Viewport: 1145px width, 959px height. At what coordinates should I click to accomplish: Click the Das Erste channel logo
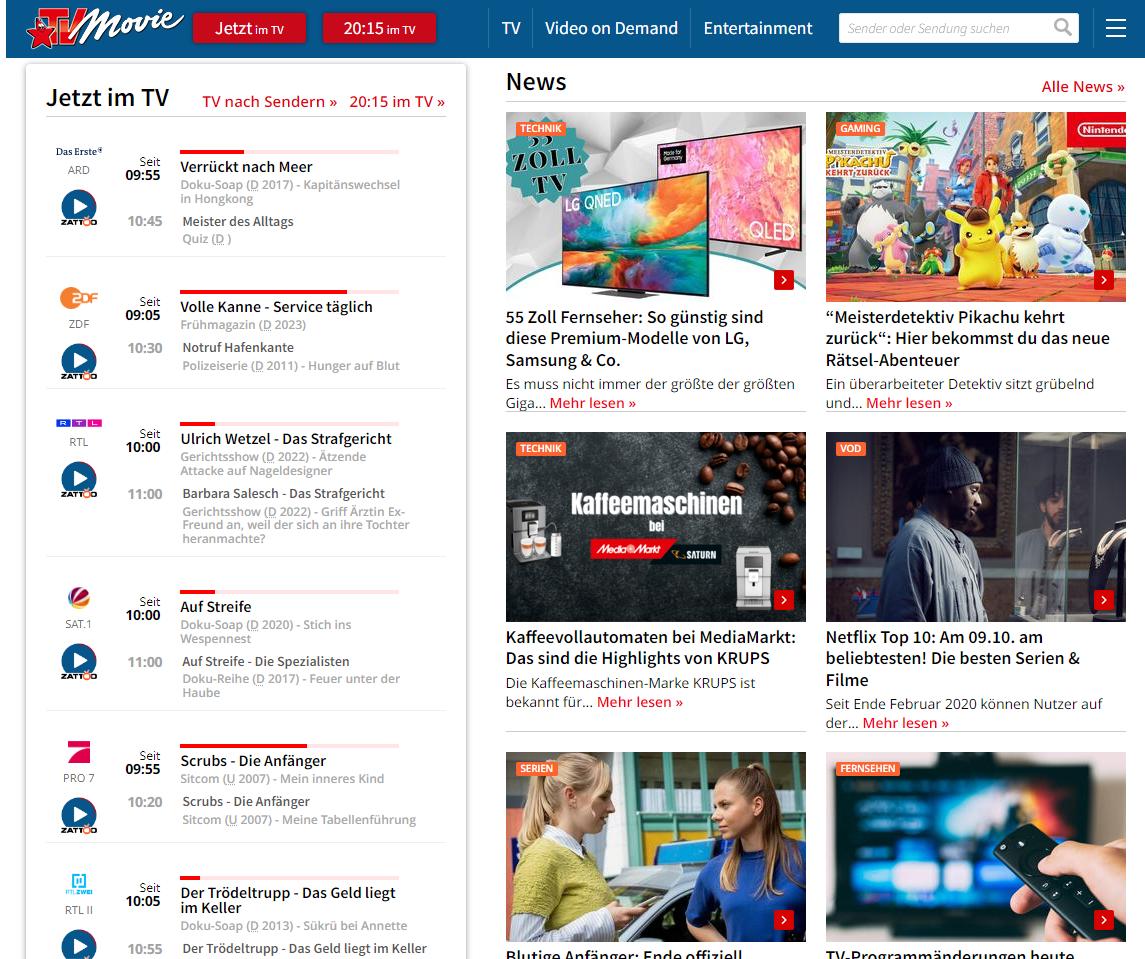79,151
